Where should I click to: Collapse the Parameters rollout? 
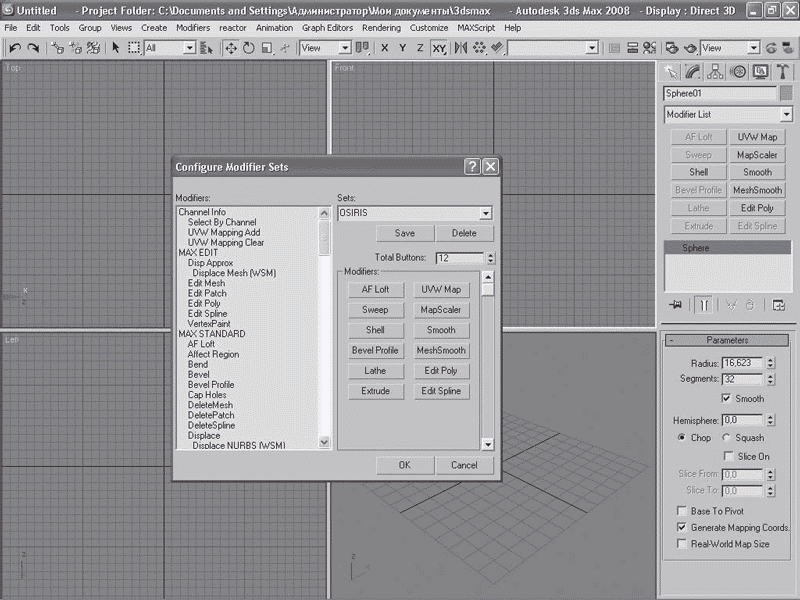click(x=727, y=340)
